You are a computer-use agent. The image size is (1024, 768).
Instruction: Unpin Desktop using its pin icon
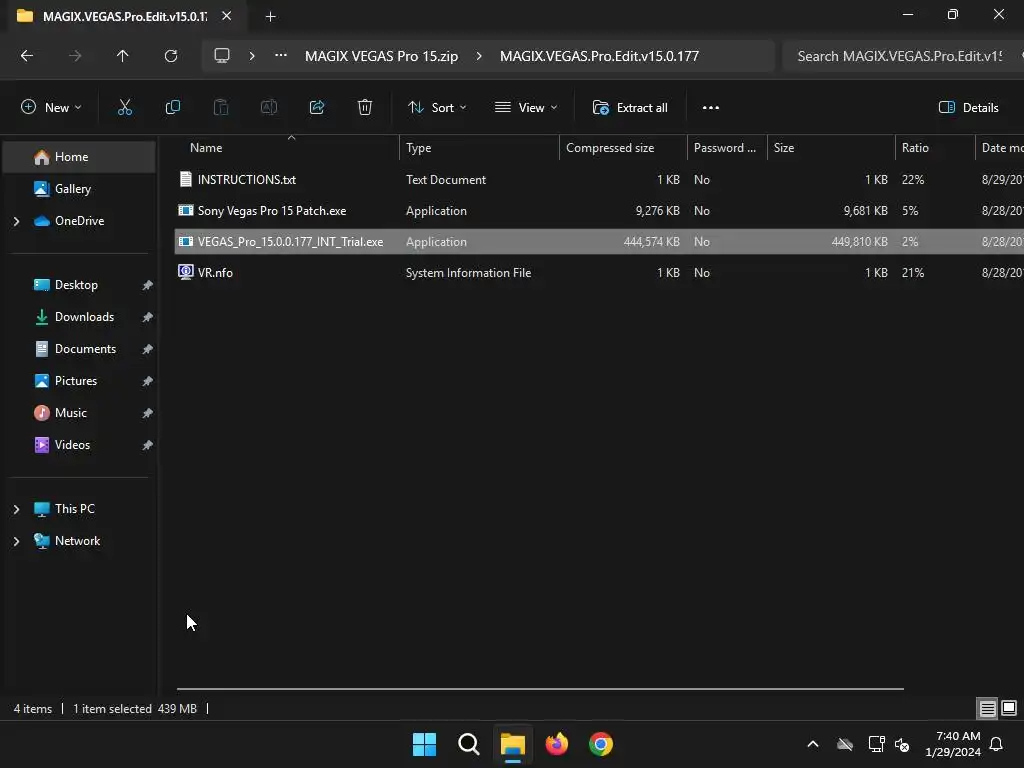[148, 285]
